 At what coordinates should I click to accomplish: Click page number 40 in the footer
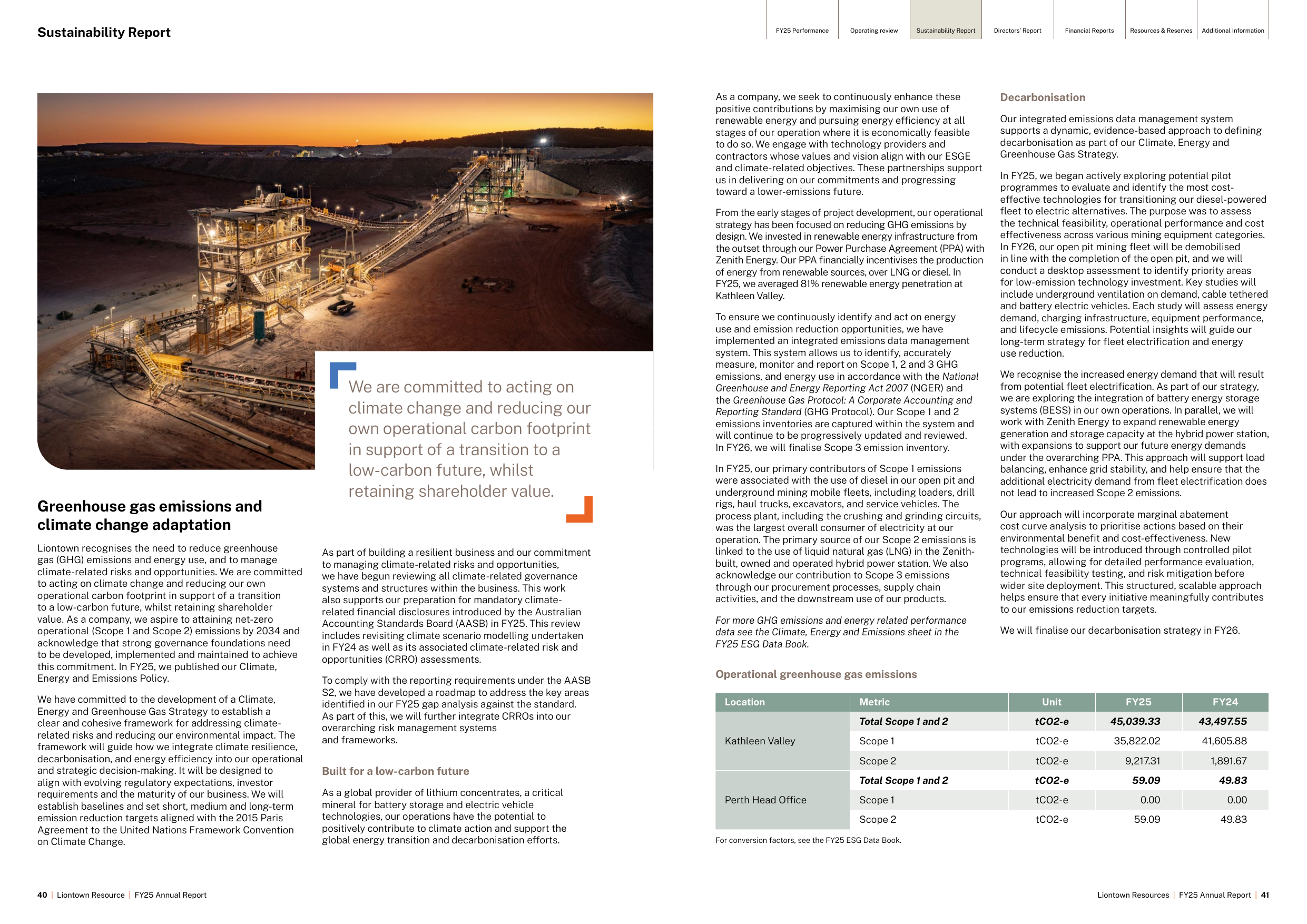click(42, 895)
